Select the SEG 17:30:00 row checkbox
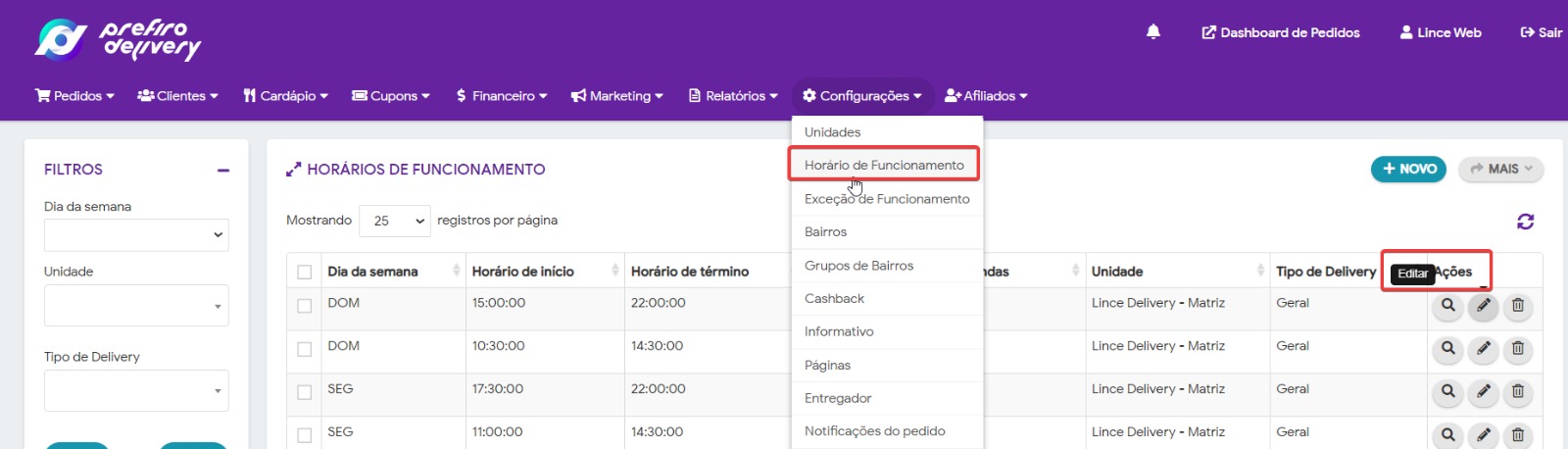Viewport: 1568px width, 449px height. (x=305, y=392)
